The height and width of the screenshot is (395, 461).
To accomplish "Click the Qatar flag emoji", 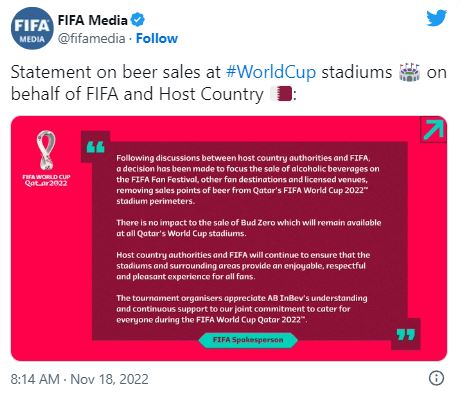I will point(281,94).
